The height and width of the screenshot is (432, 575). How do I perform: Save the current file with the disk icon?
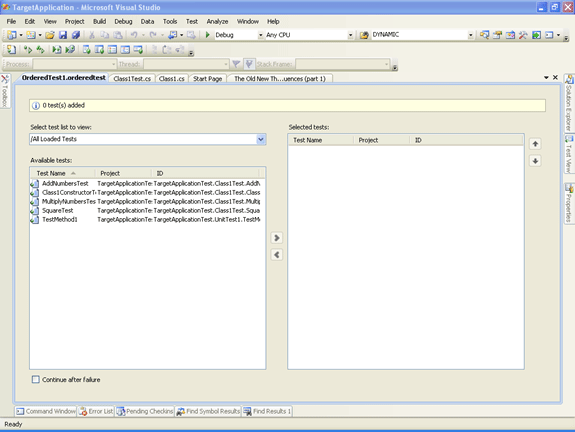point(63,35)
